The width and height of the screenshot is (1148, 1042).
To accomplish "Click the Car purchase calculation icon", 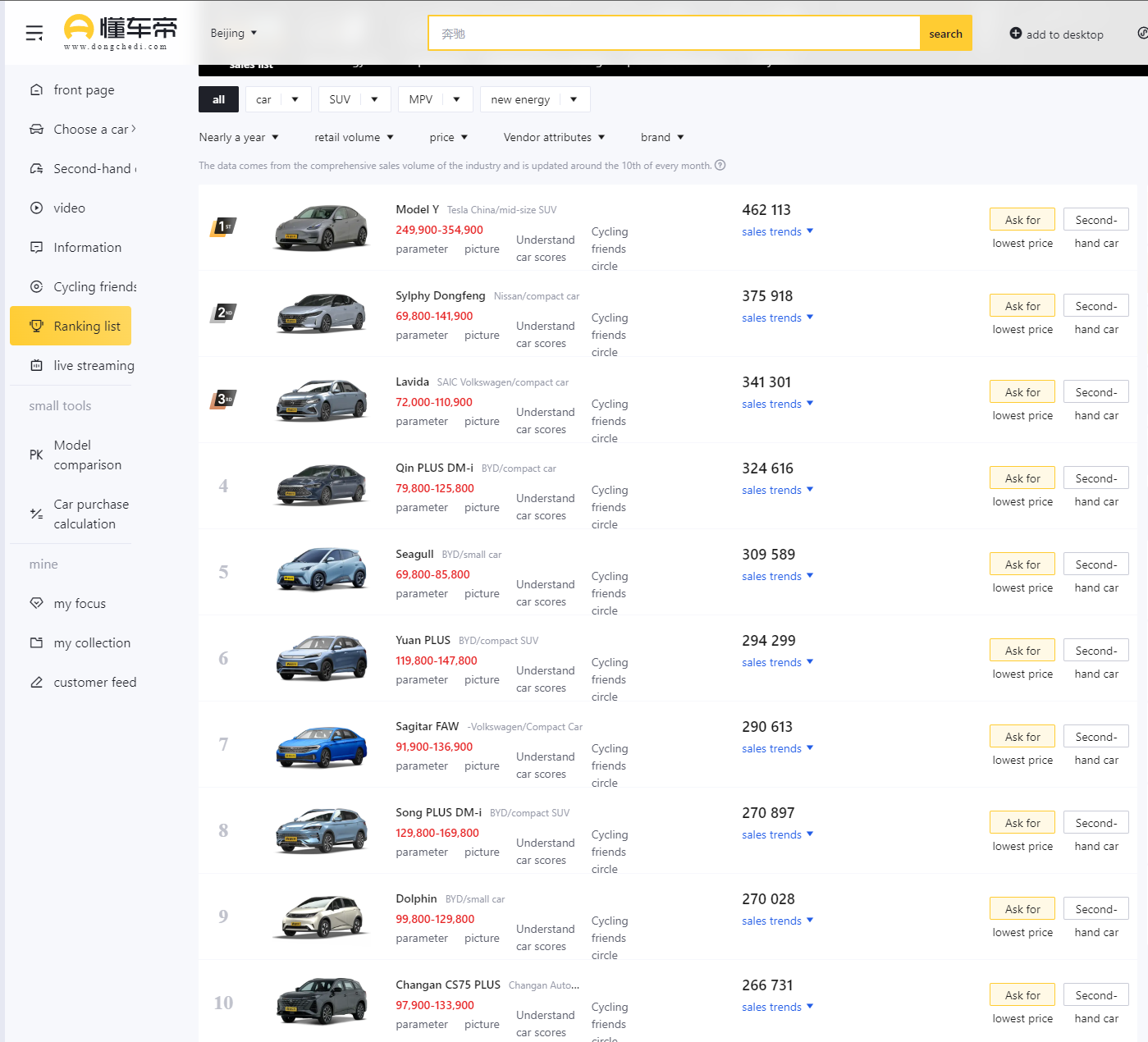I will (x=36, y=514).
